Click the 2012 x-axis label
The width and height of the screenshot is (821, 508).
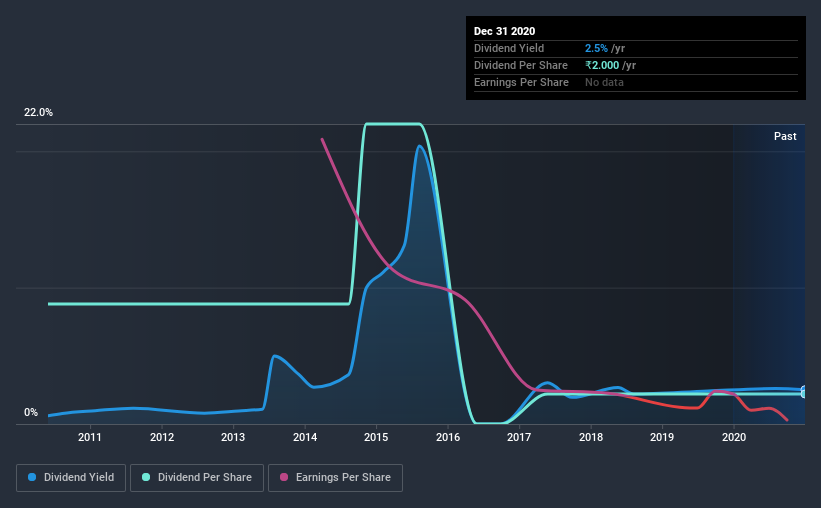coord(162,437)
